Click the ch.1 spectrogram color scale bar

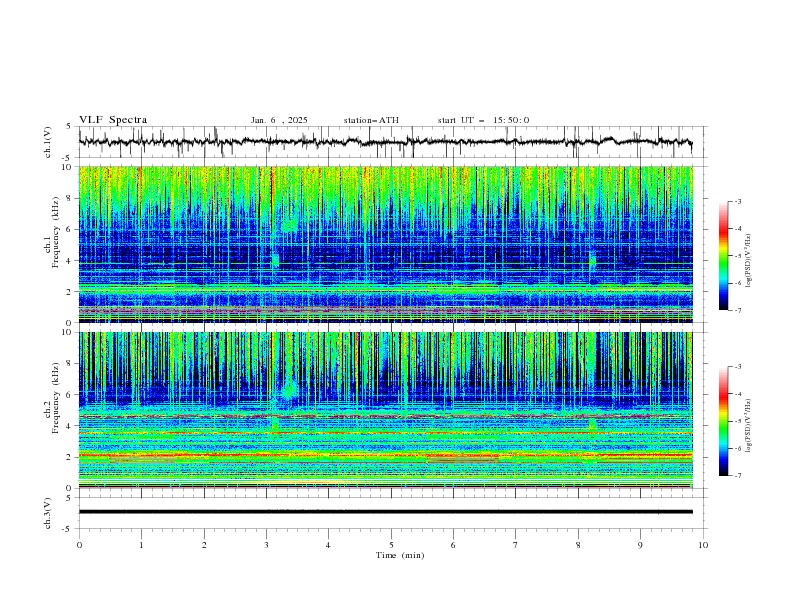(x=723, y=256)
